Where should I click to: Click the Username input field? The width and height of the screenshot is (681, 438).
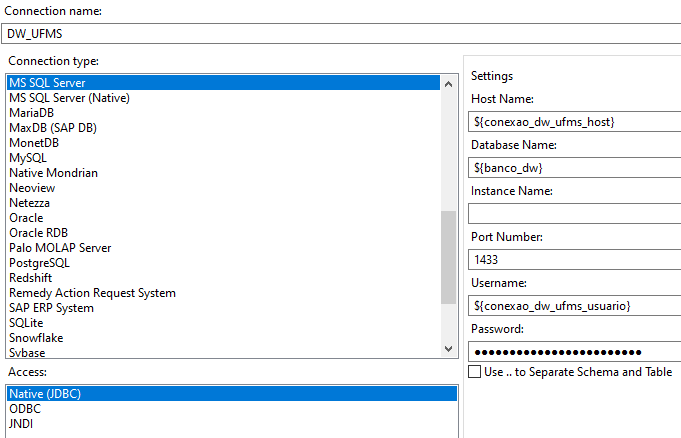[x=575, y=306]
